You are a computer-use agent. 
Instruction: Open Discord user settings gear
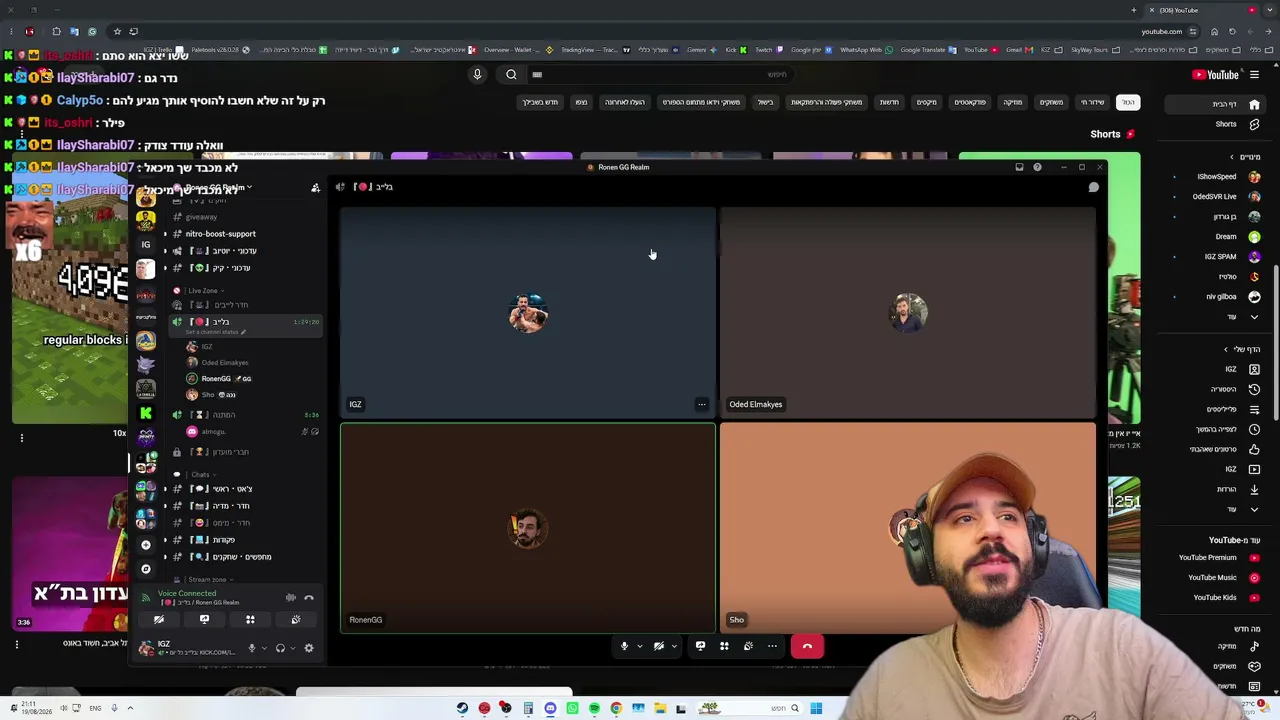[x=309, y=649]
